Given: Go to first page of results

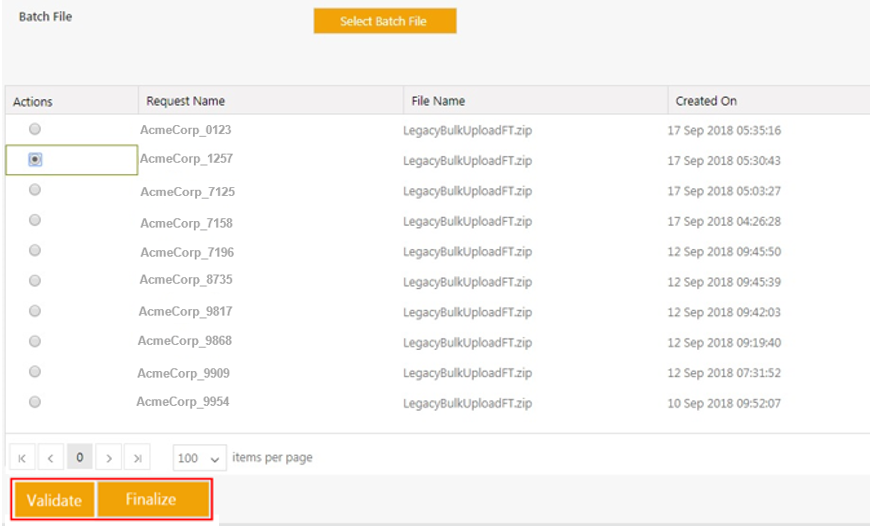Looking at the screenshot, I should click(22, 458).
